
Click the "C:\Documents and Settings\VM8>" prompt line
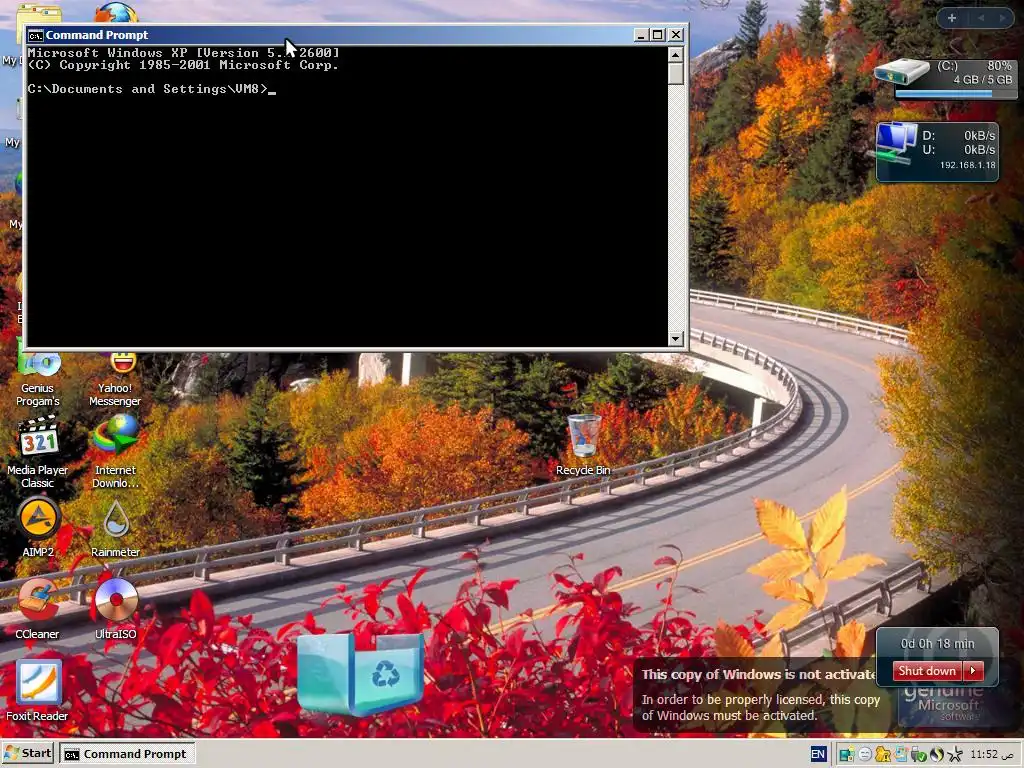[152, 89]
